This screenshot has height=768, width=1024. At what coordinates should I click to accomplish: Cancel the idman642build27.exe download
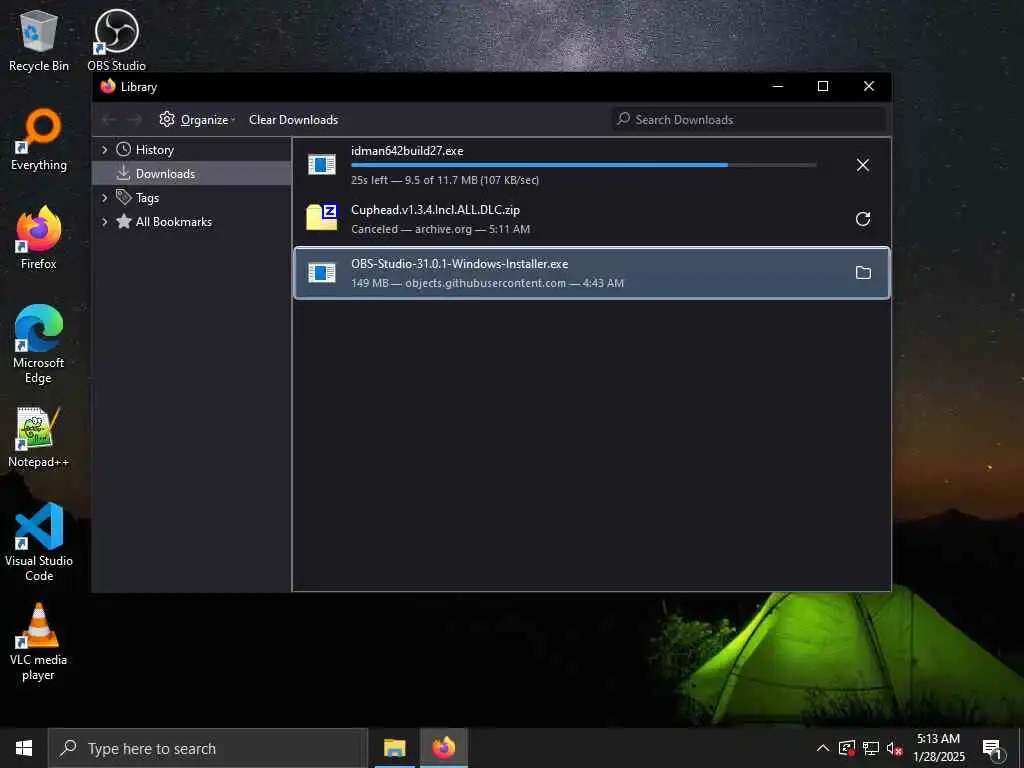point(863,165)
